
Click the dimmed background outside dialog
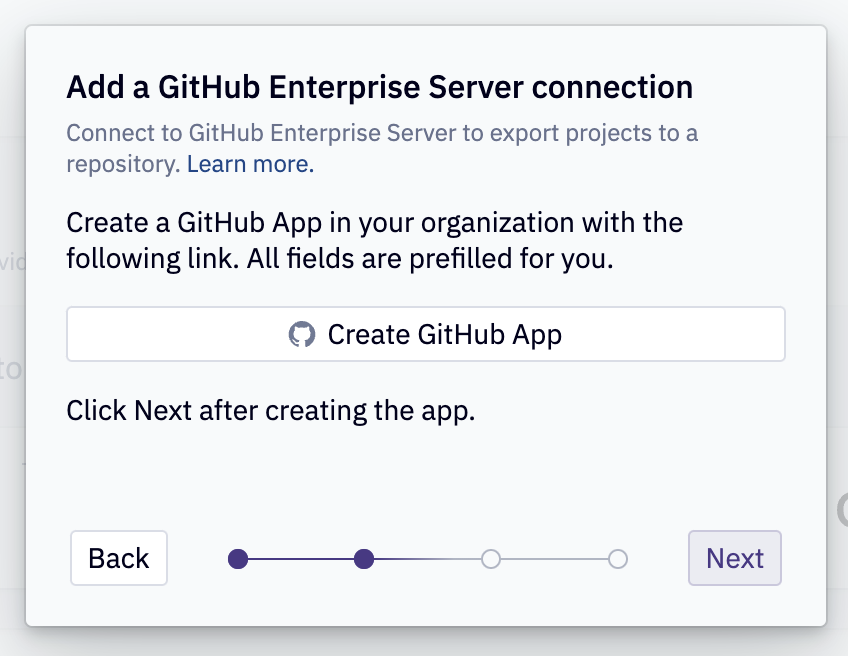pyautogui.click(x=12, y=328)
